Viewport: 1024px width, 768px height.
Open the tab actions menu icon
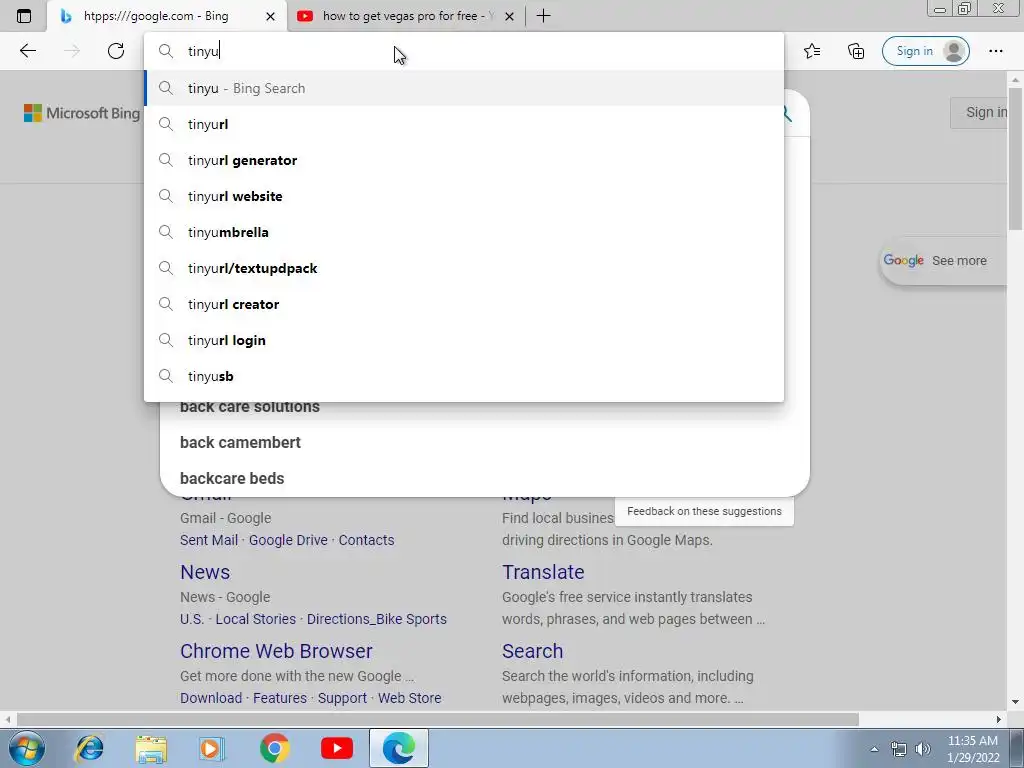24,16
